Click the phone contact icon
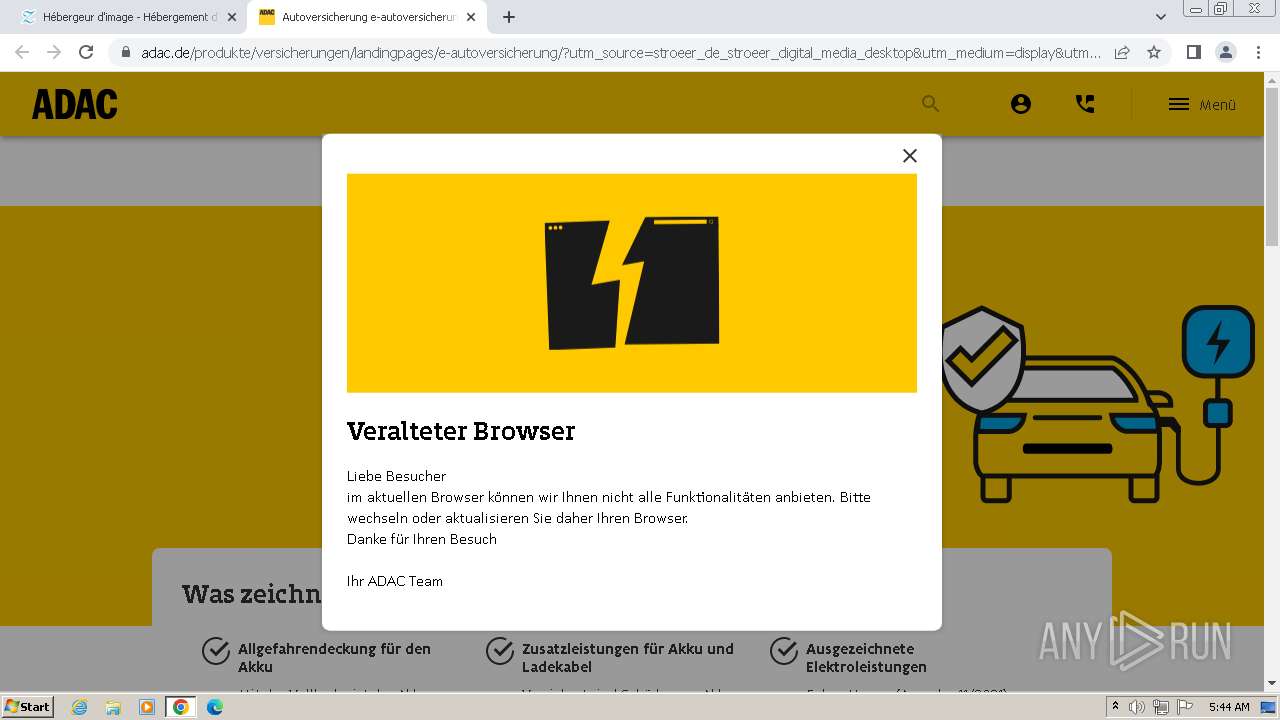 click(1085, 104)
